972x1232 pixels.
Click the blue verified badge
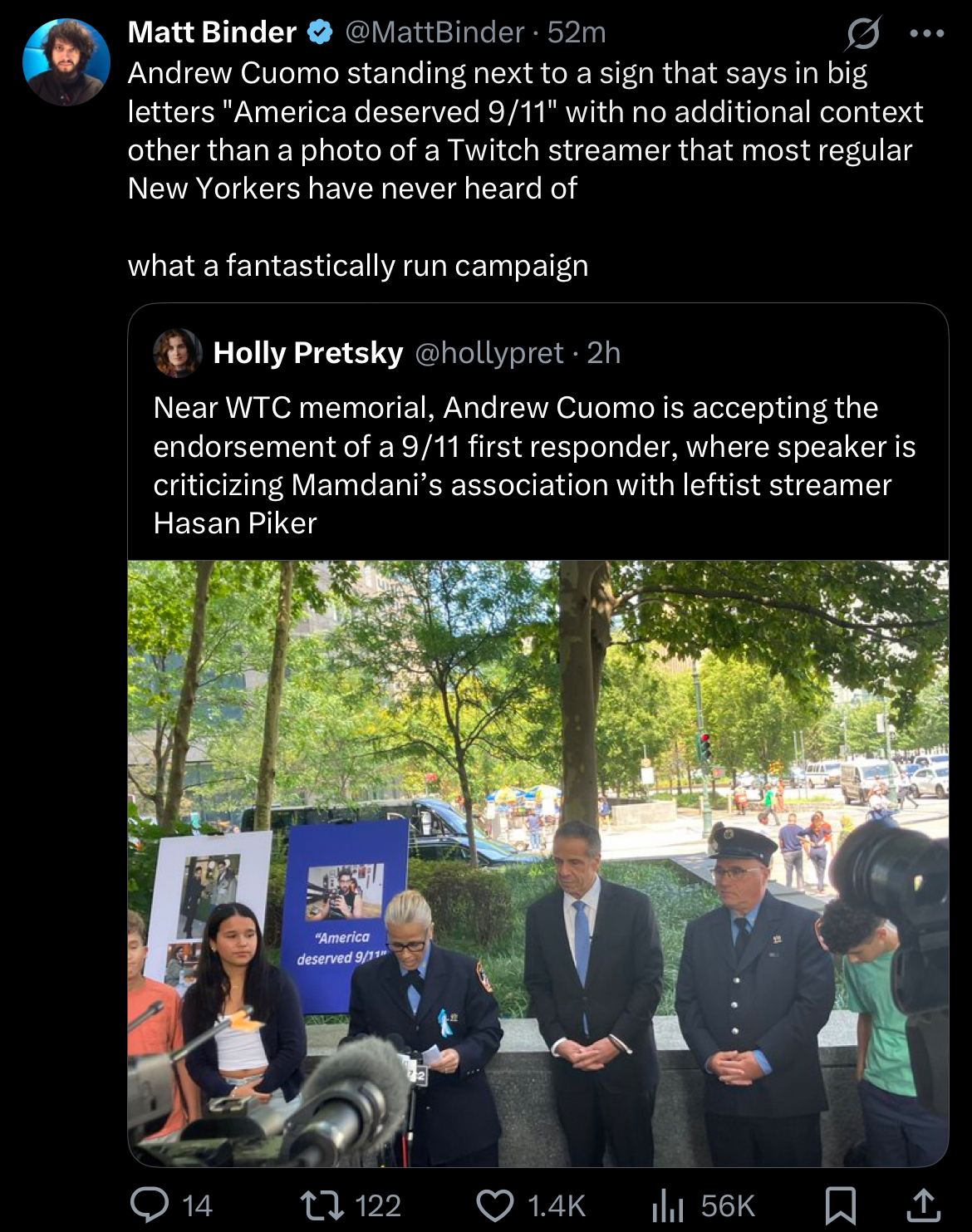320,32
